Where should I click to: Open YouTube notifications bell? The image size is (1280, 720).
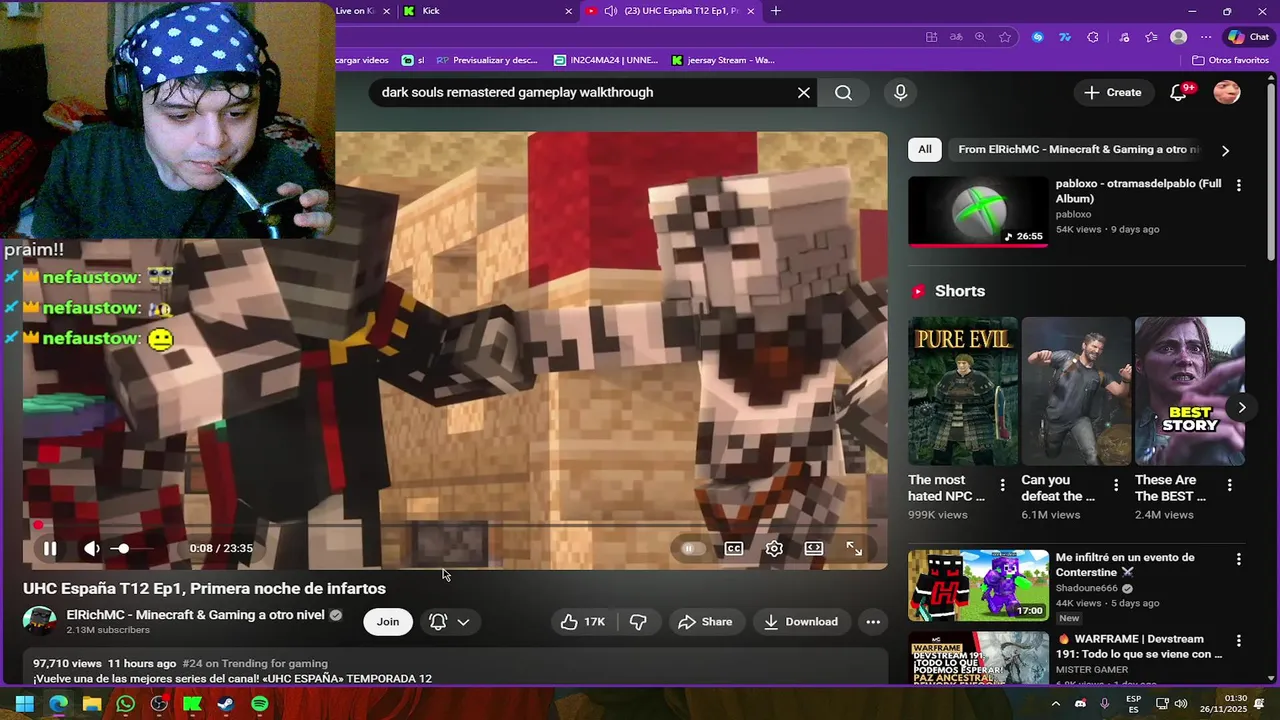click(x=1179, y=92)
